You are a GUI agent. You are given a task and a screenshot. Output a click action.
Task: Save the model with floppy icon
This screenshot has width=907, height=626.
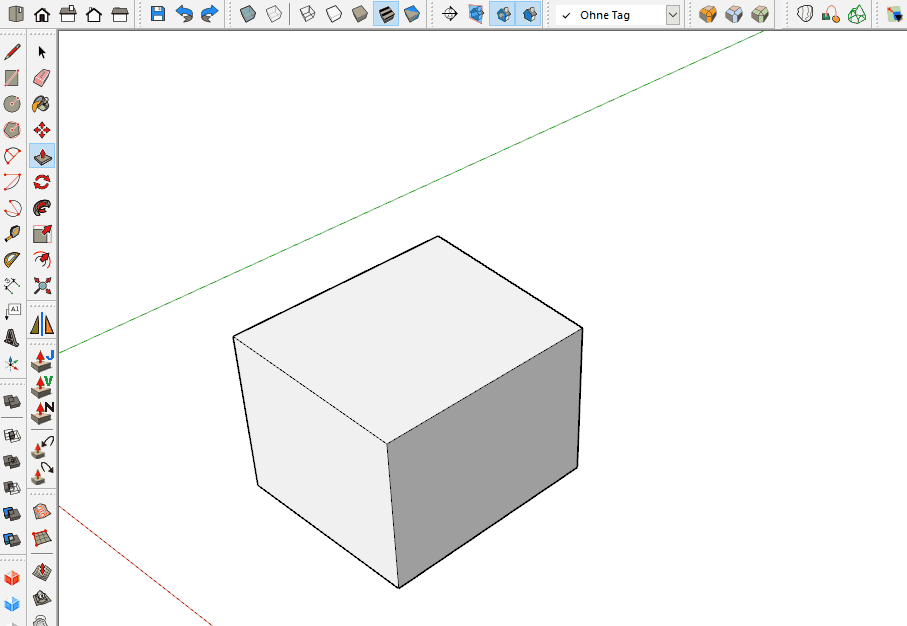(158, 14)
